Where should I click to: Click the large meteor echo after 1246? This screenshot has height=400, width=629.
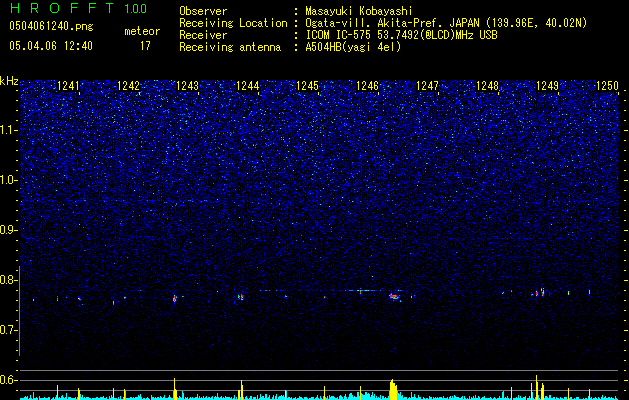point(394,297)
